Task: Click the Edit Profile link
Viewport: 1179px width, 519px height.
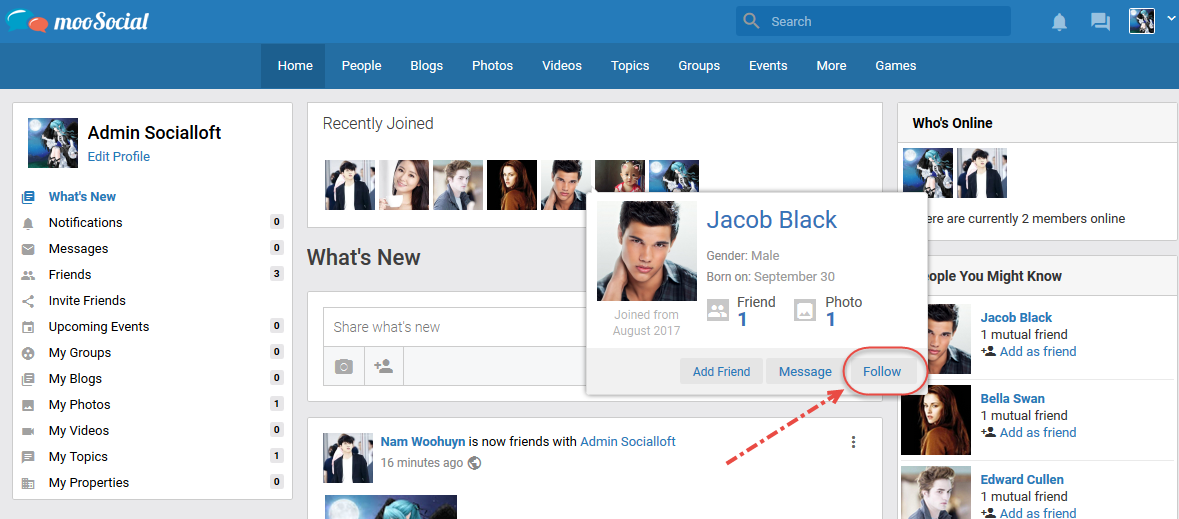Action: pos(119,156)
